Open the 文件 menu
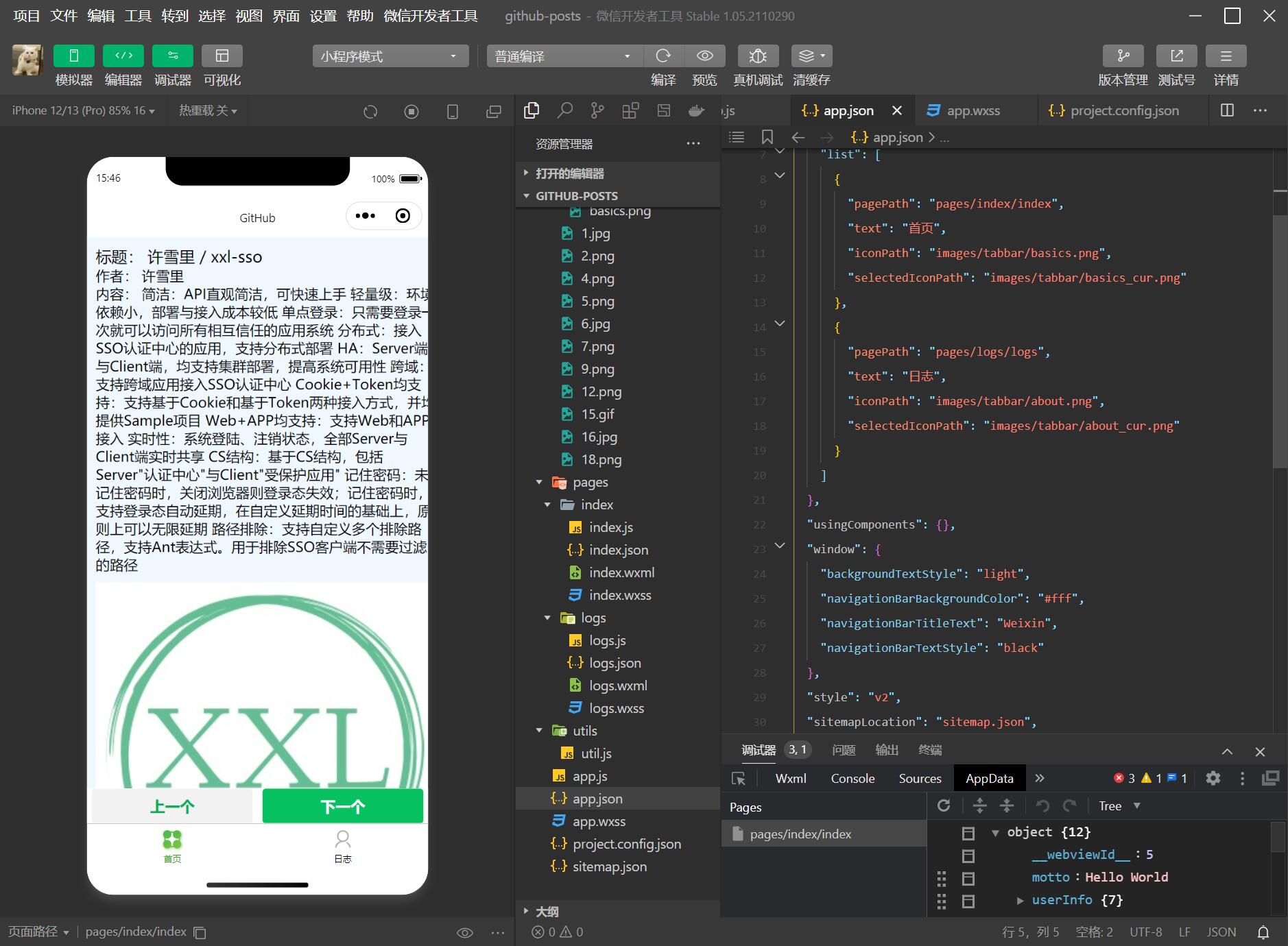The height and width of the screenshot is (946, 1288). (x=64, y=16)
